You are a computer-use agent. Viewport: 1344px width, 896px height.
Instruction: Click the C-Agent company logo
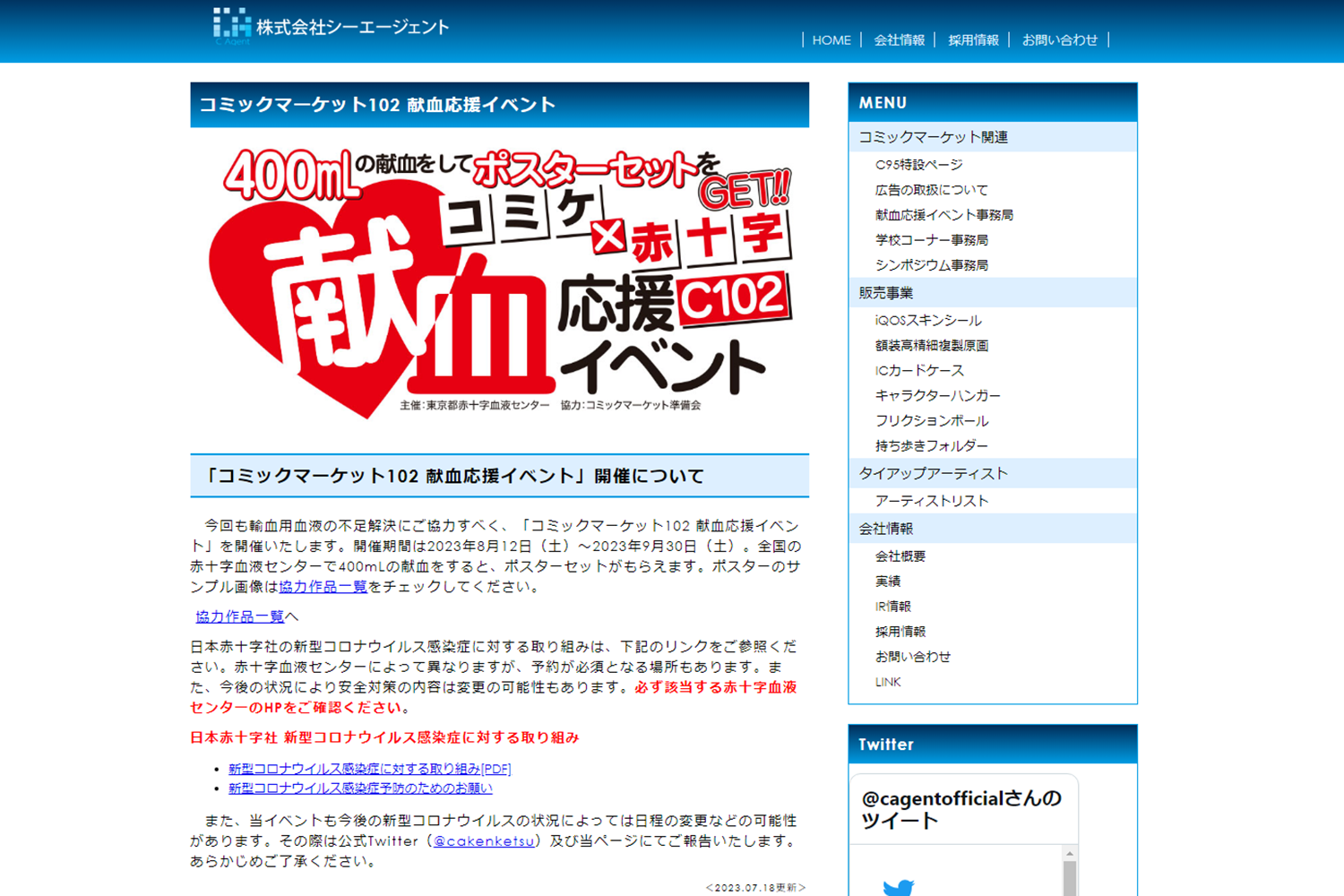[x=331, y=27]
